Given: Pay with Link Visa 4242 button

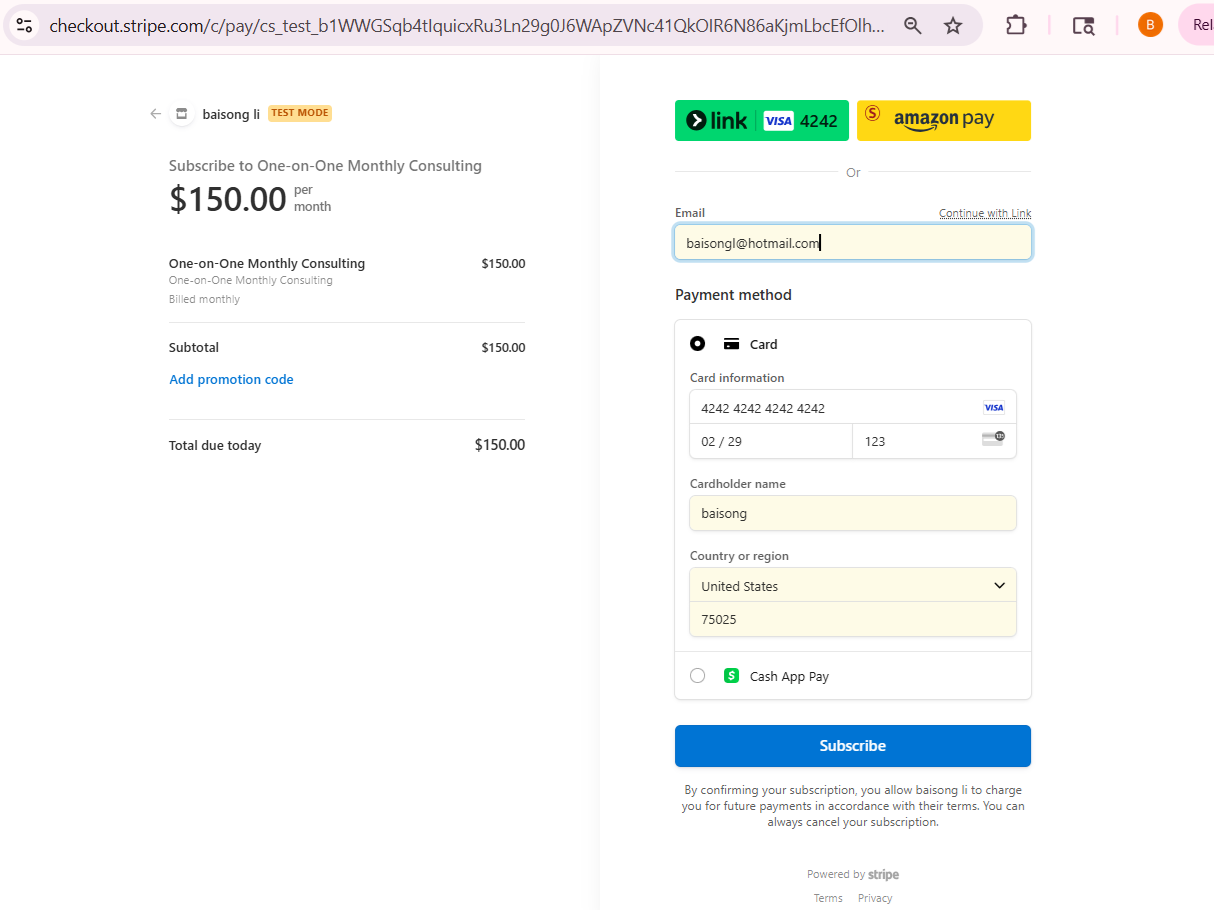Looking at the screenshot, I should coord(762,121).
